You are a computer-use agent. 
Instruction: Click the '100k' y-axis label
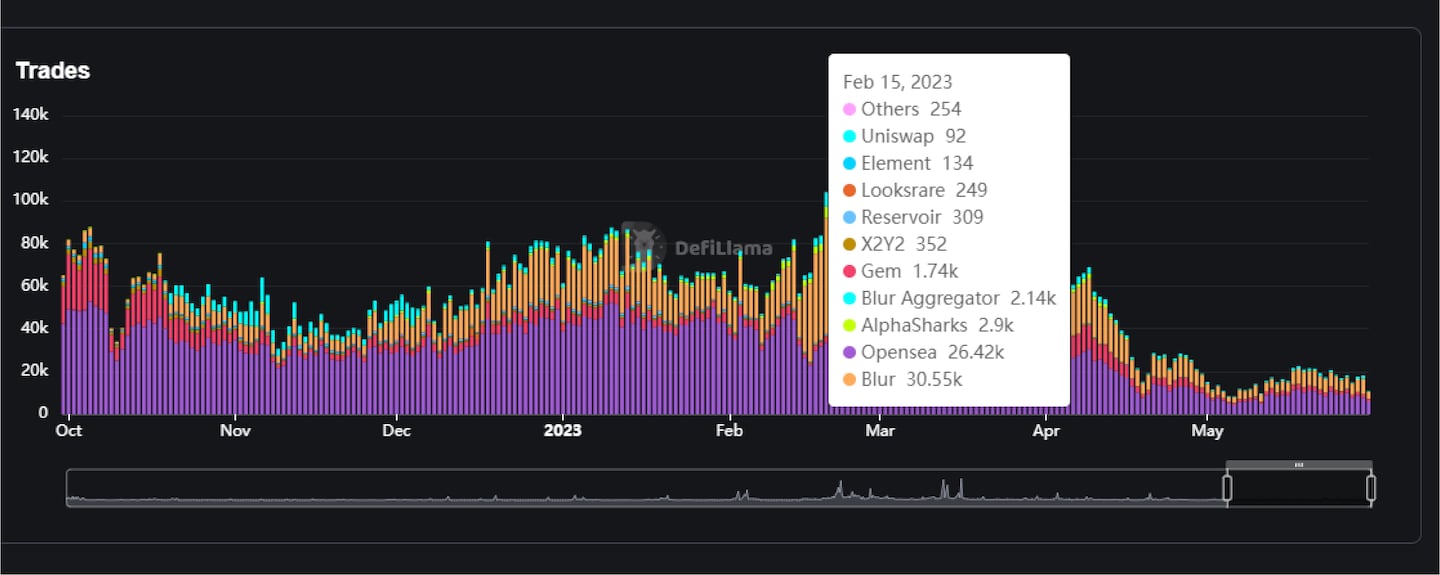[x=31, y=200]
